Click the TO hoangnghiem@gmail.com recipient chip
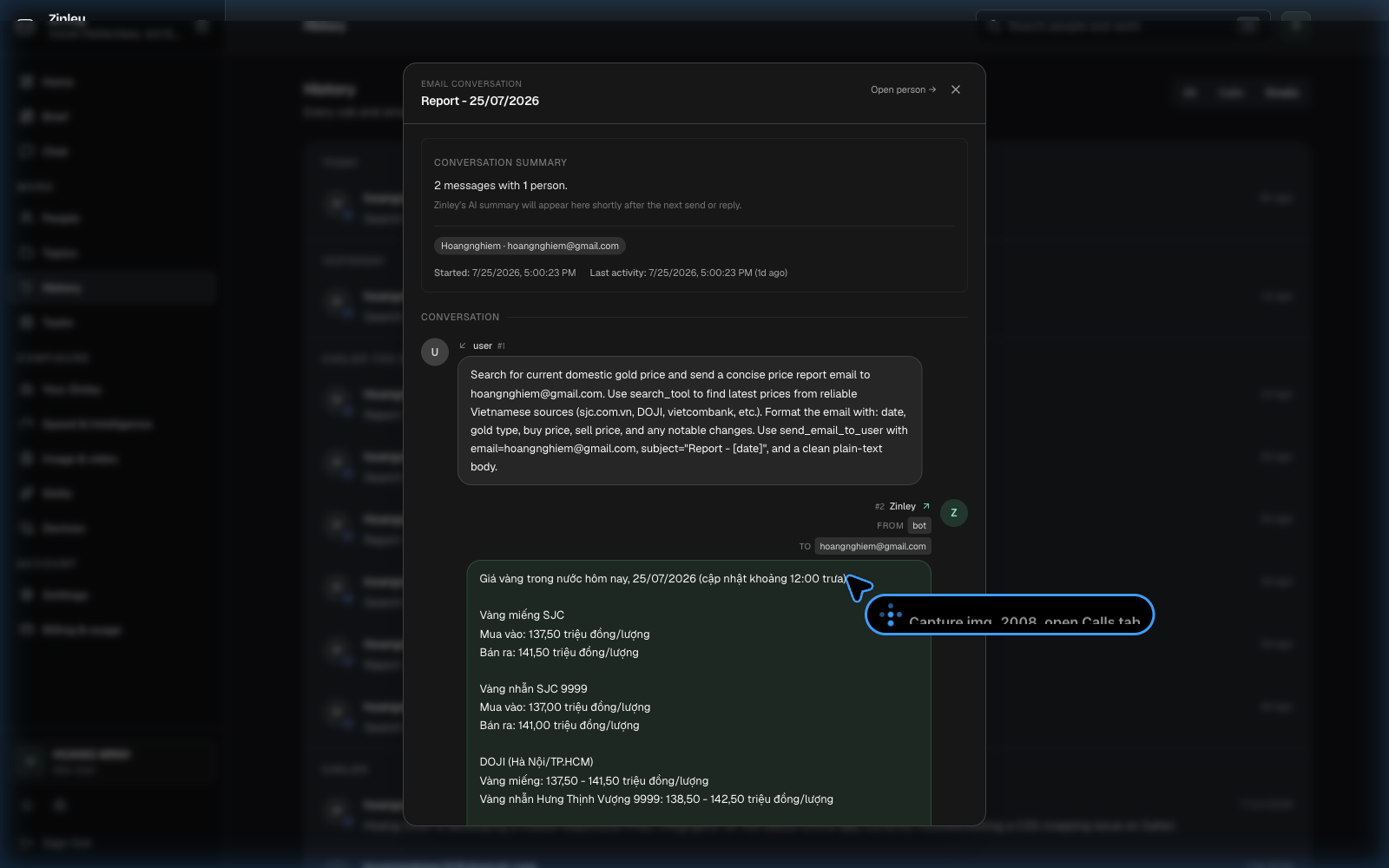Viewport: 1389px width, 868px height. (x=872, y=546)
